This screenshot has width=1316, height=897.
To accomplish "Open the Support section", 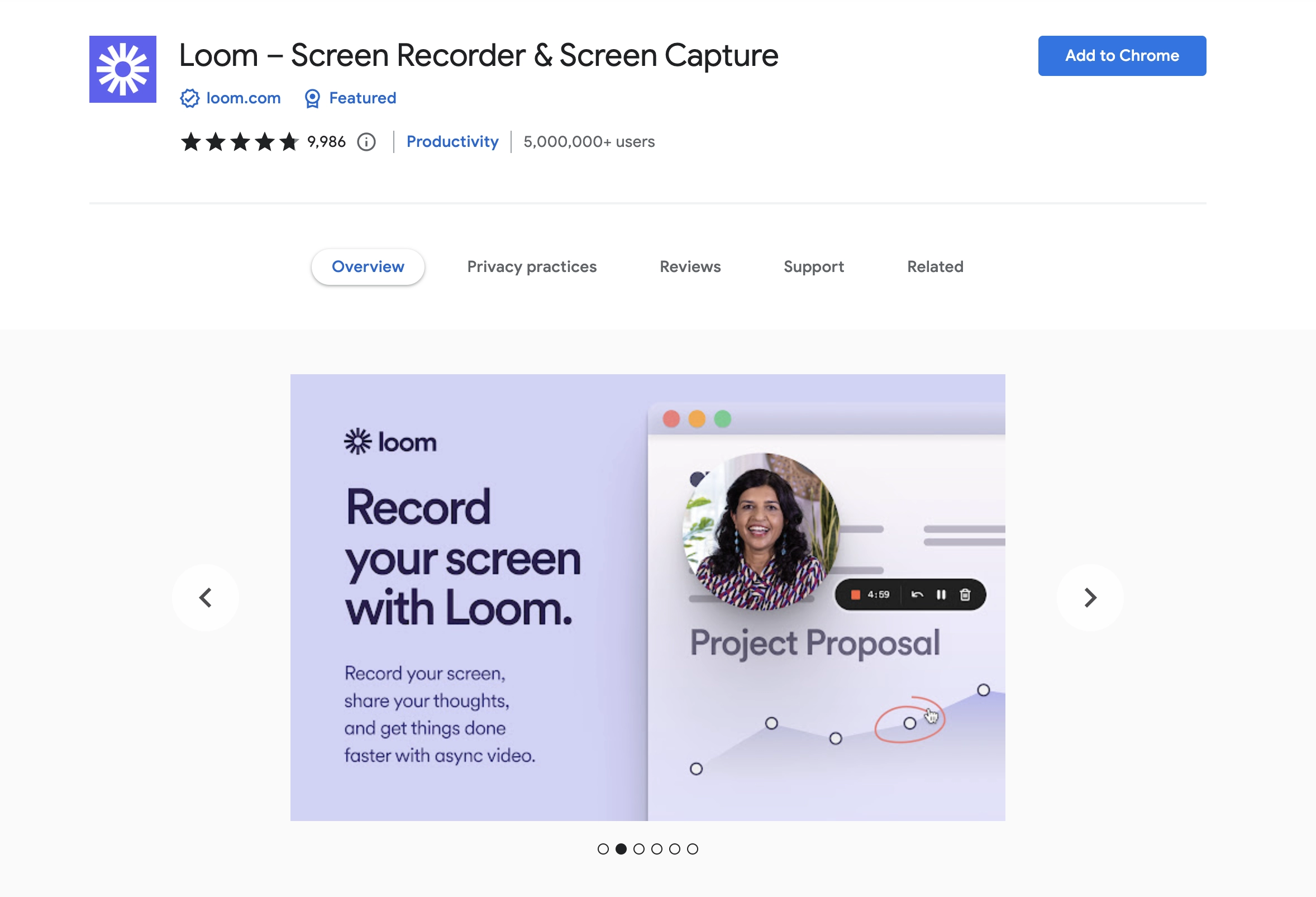I will [814, 266].
